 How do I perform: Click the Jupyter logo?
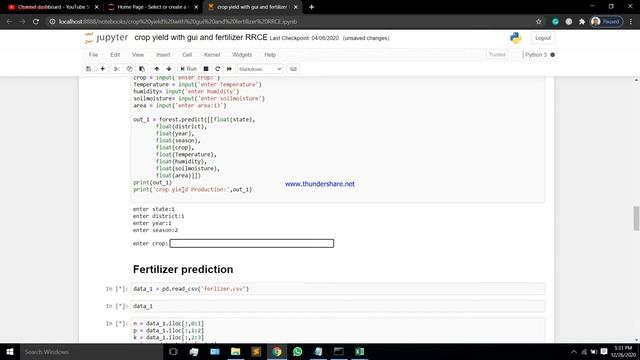pyautogui.click(x=107, y=38)
